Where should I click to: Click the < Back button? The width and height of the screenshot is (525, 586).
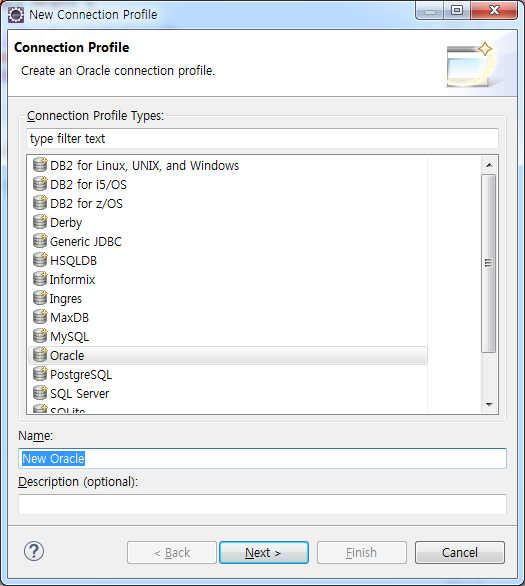point(172,552)
